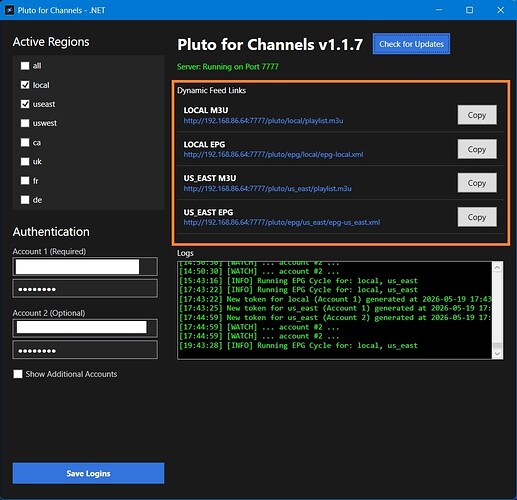517x500 pixels.
Task: Copy the LOCAL M3U link
Action: click(477, 115)
